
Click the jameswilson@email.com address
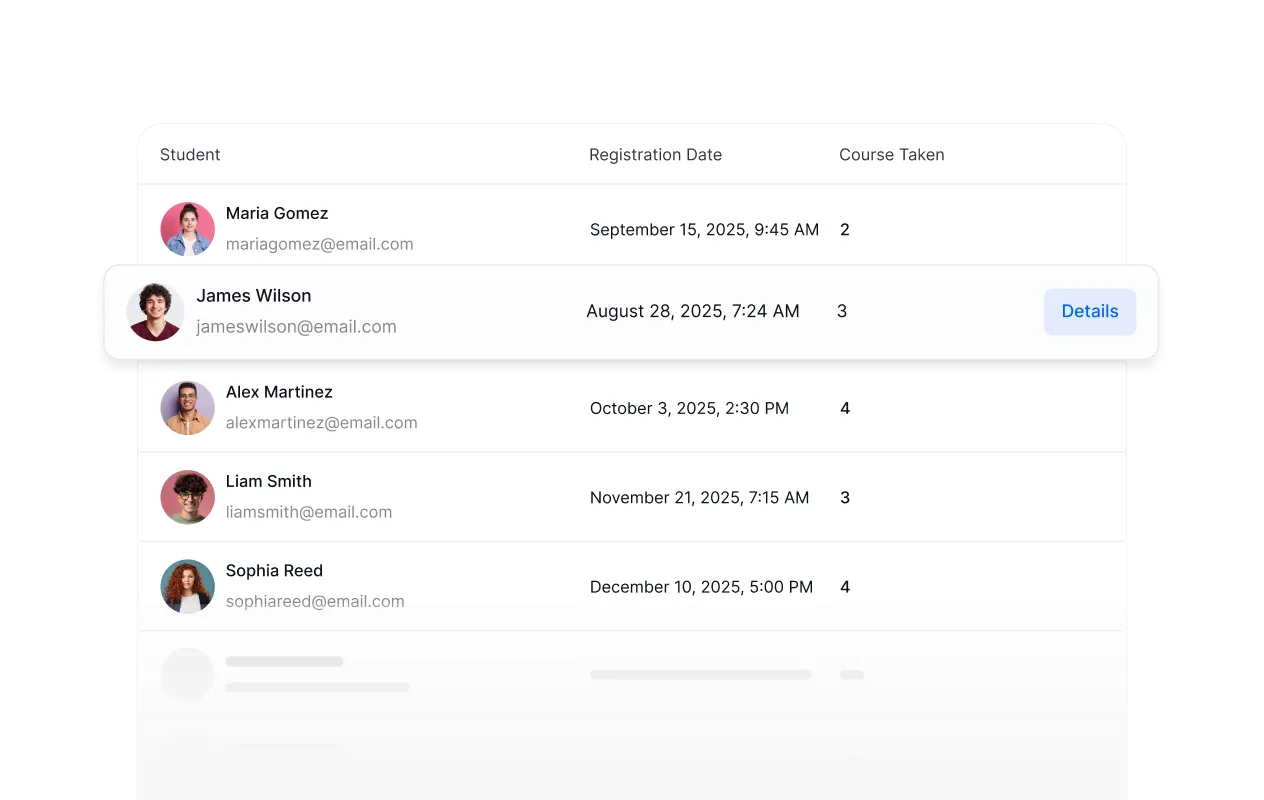[x=296, y=327]
